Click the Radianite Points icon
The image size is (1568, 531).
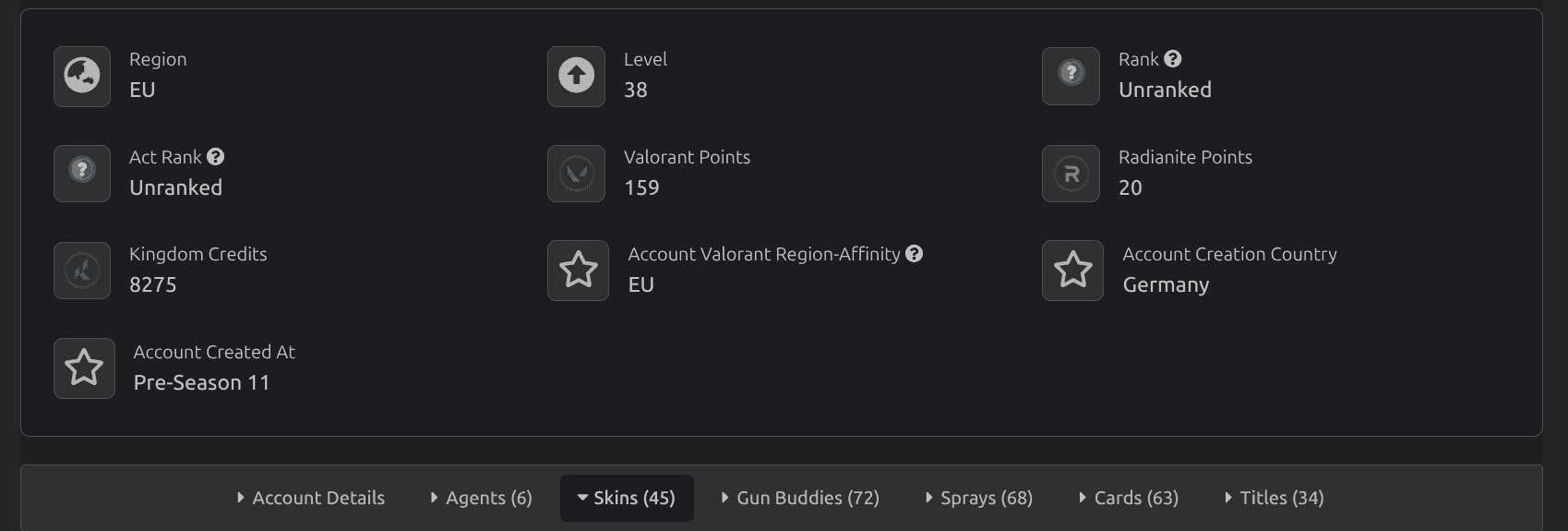(1071, 173)
